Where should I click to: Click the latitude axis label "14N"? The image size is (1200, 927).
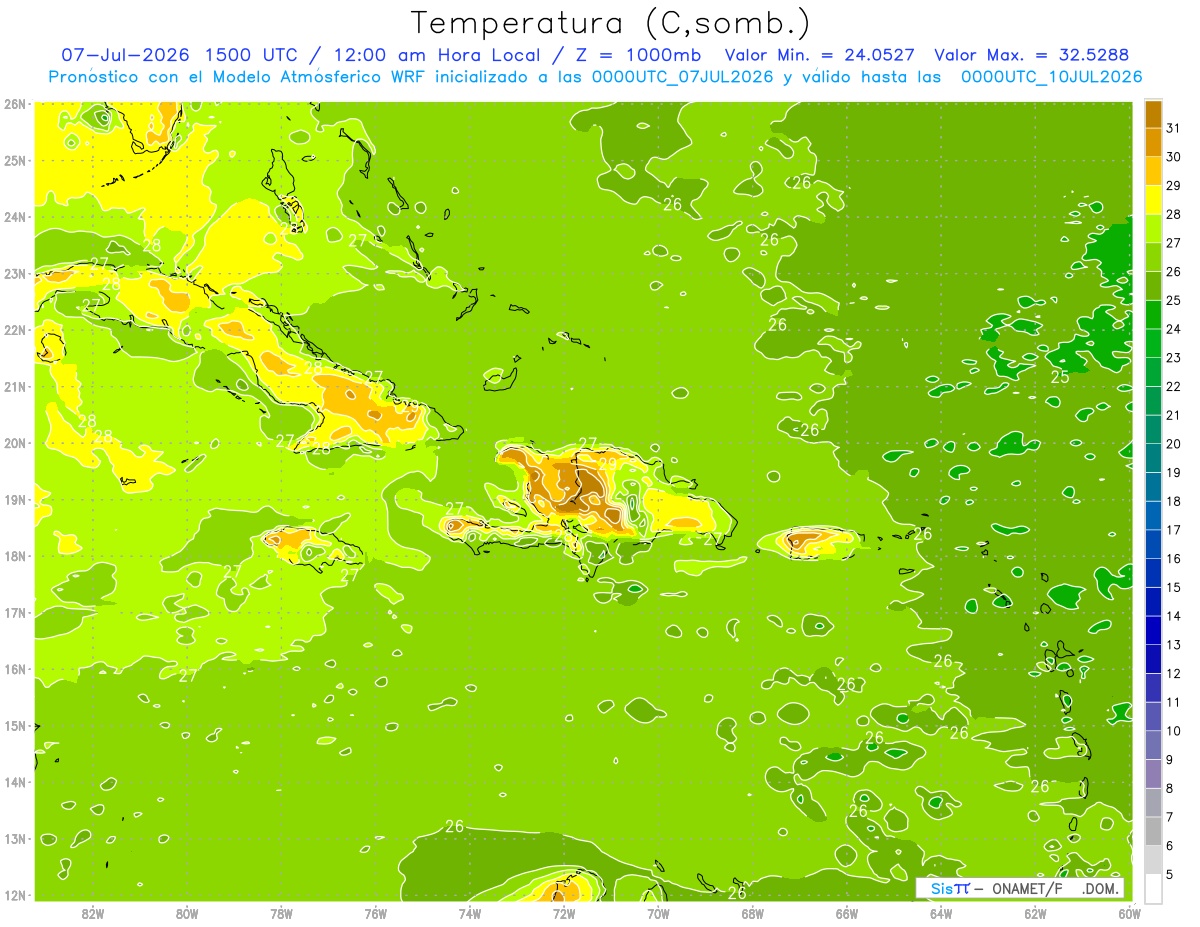pos(14,782)
